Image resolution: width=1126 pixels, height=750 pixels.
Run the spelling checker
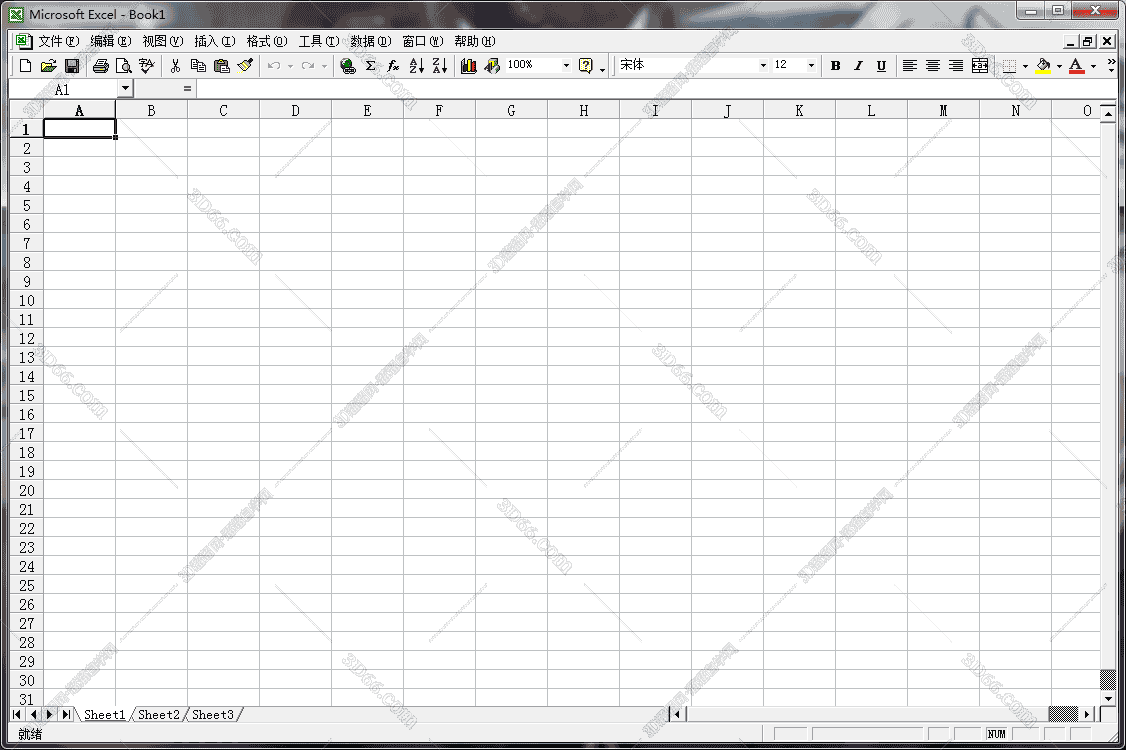pos(146,65)
